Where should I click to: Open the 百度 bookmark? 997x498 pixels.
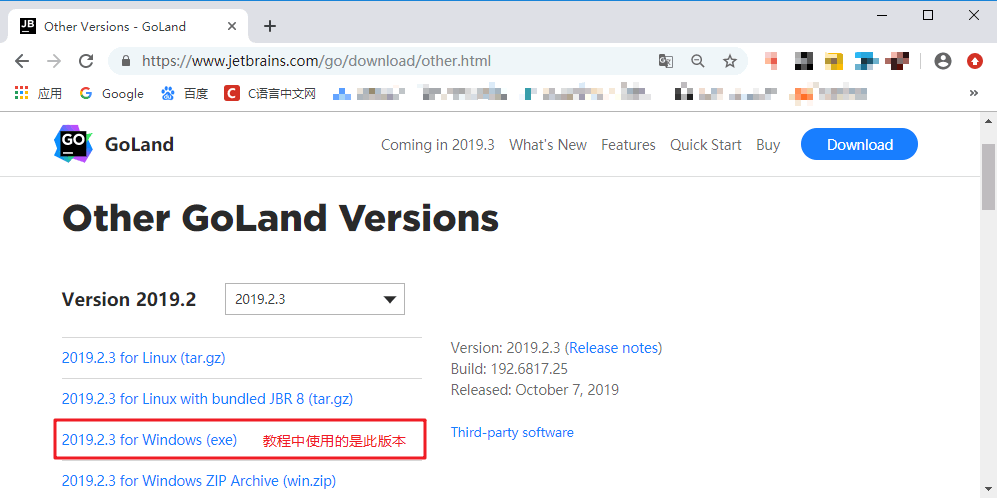(184, 94)
